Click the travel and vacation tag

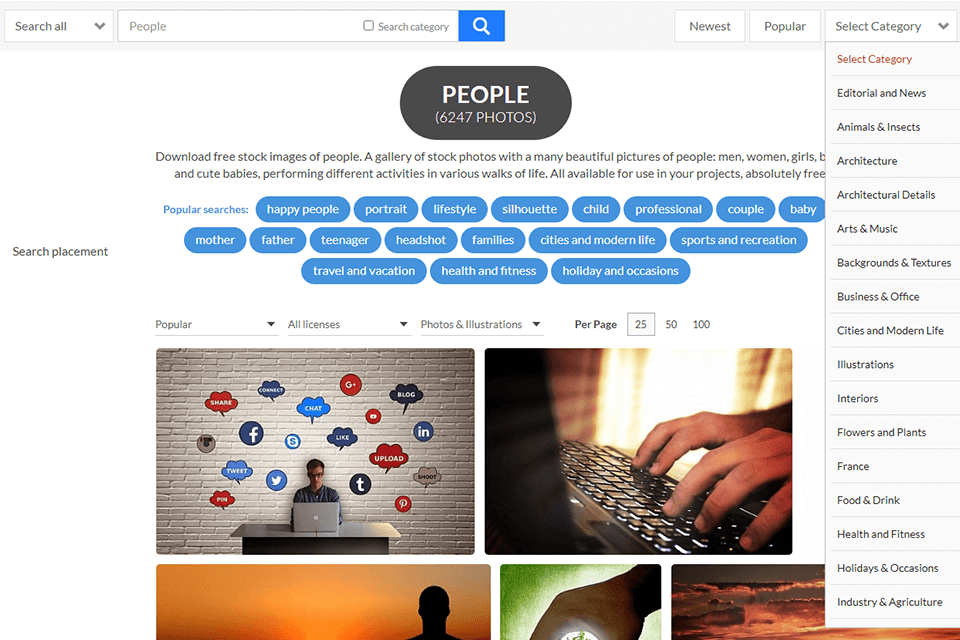click(364, 271)
